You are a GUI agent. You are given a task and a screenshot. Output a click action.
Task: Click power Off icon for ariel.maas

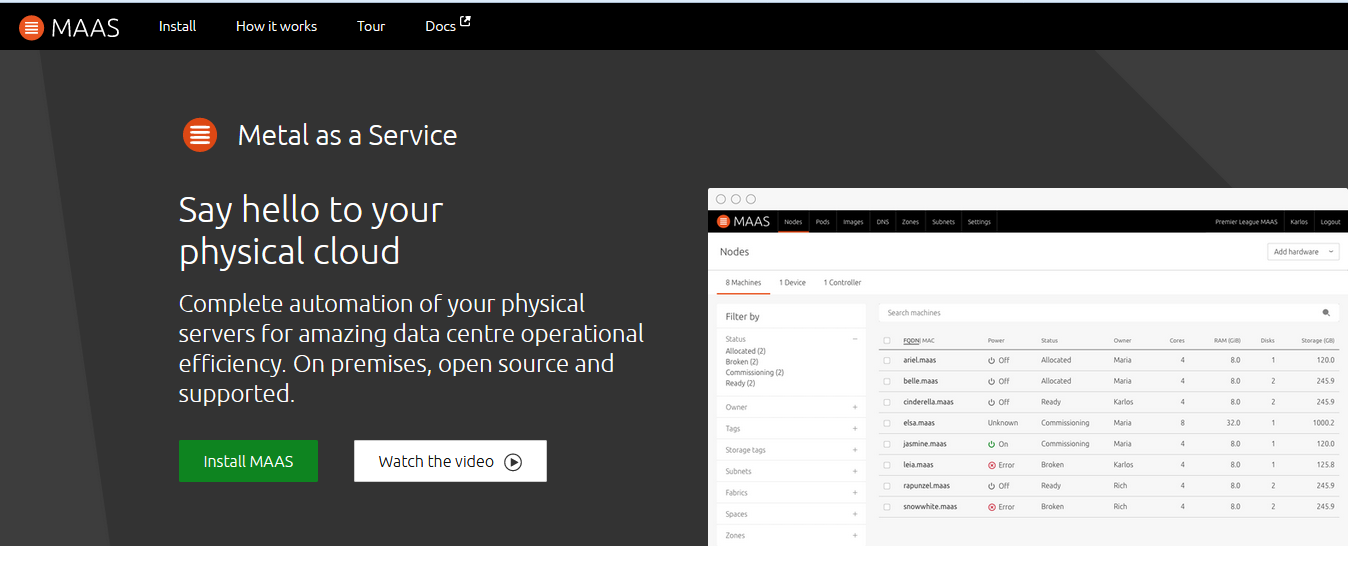pos(991,360)
